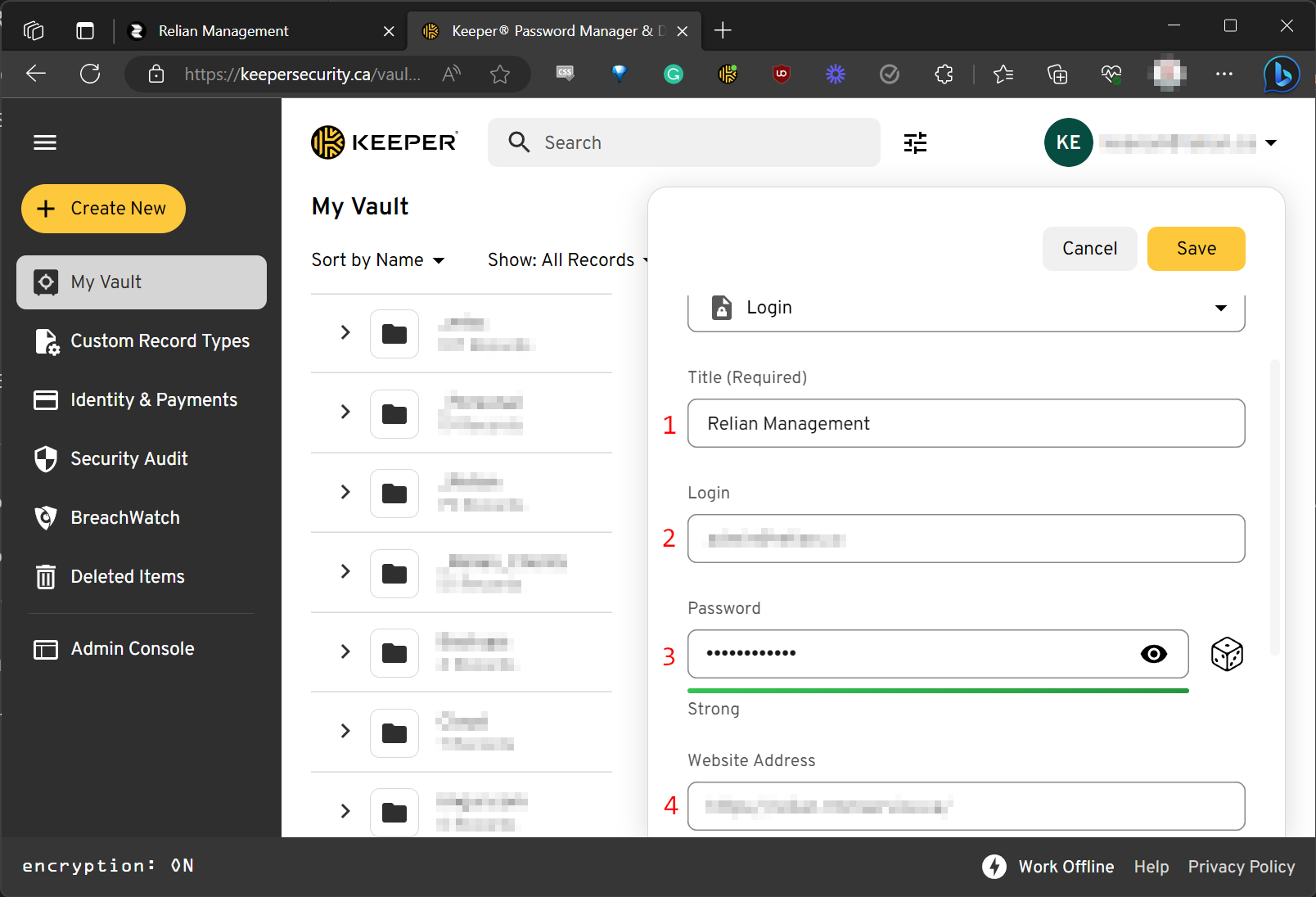The width and height of the screenshot is (1316, 897).
Task: Toggle vertical tabs icon
Action: 85,31
